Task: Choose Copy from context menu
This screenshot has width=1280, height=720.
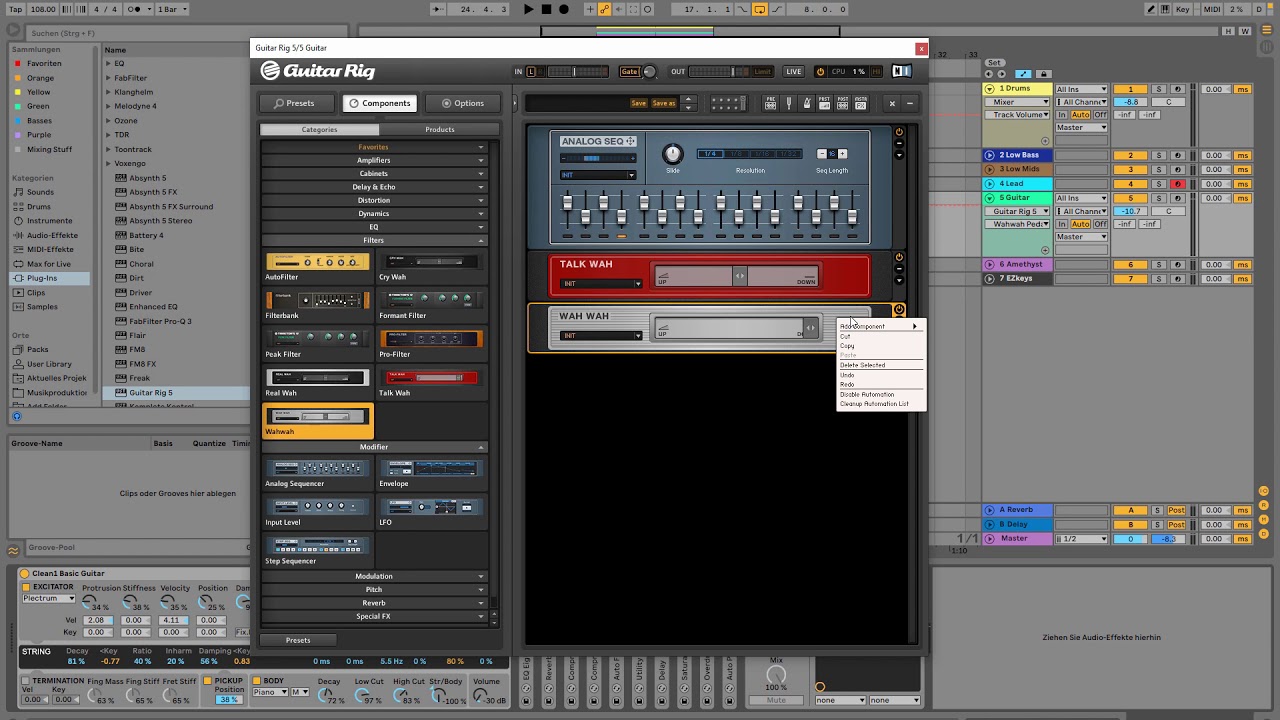Action: click(847, 346)
